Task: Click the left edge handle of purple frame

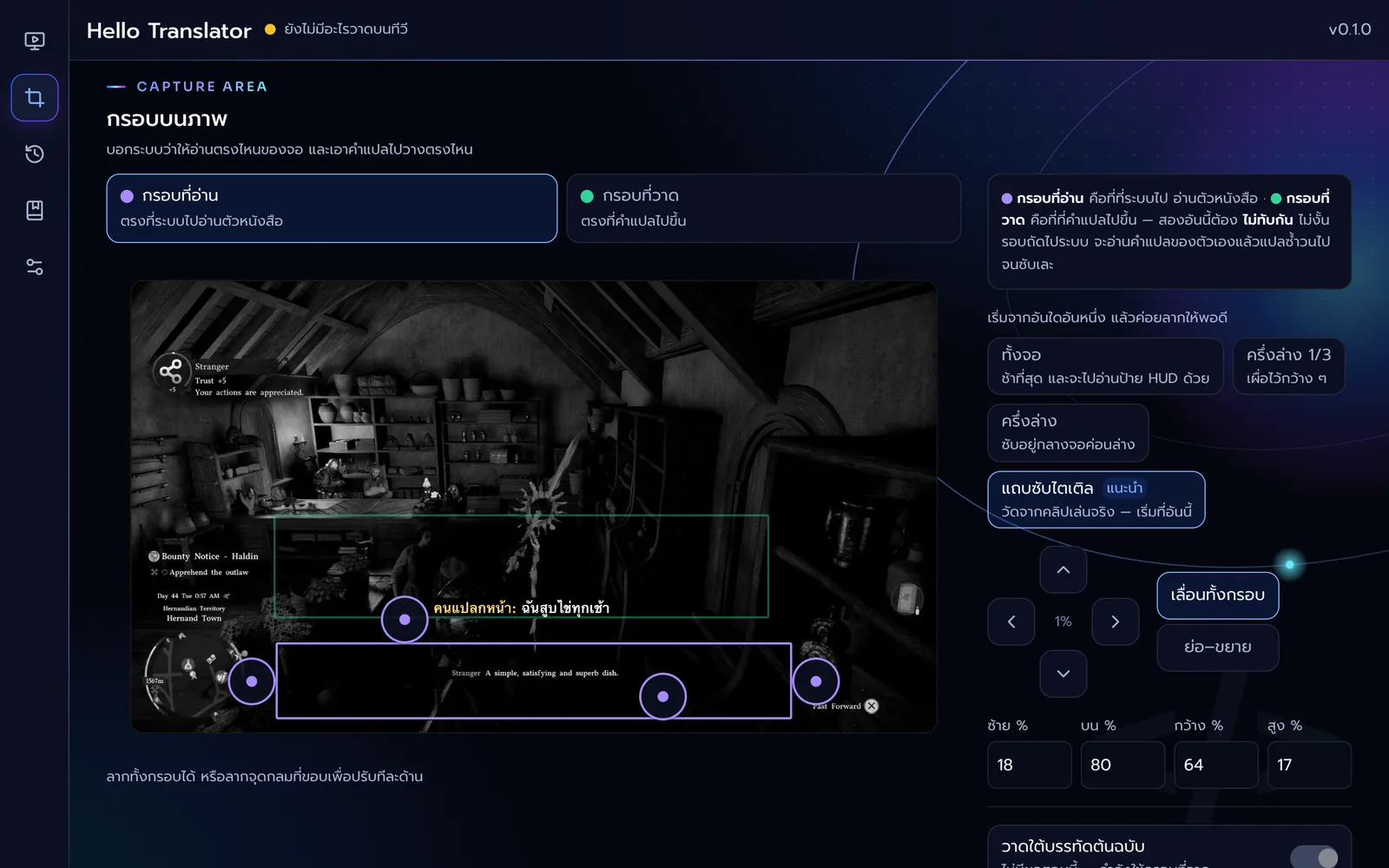Action: pyautogui.click(x=252, y=681)
